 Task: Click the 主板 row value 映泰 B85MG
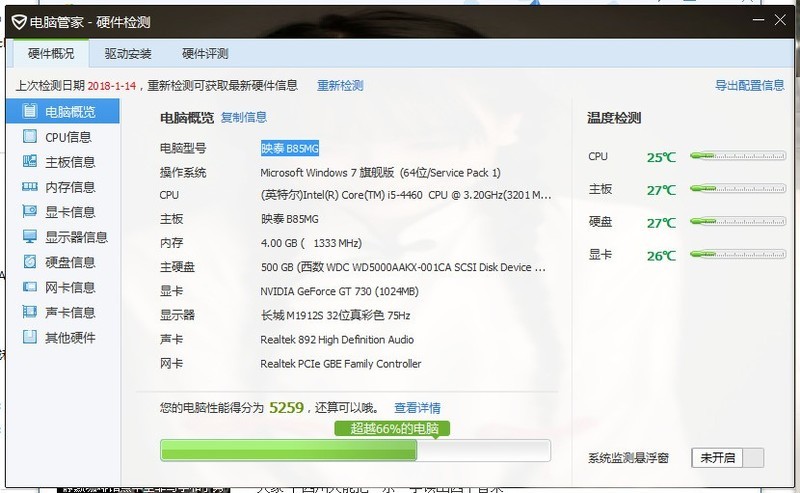[x=289, y=219]
